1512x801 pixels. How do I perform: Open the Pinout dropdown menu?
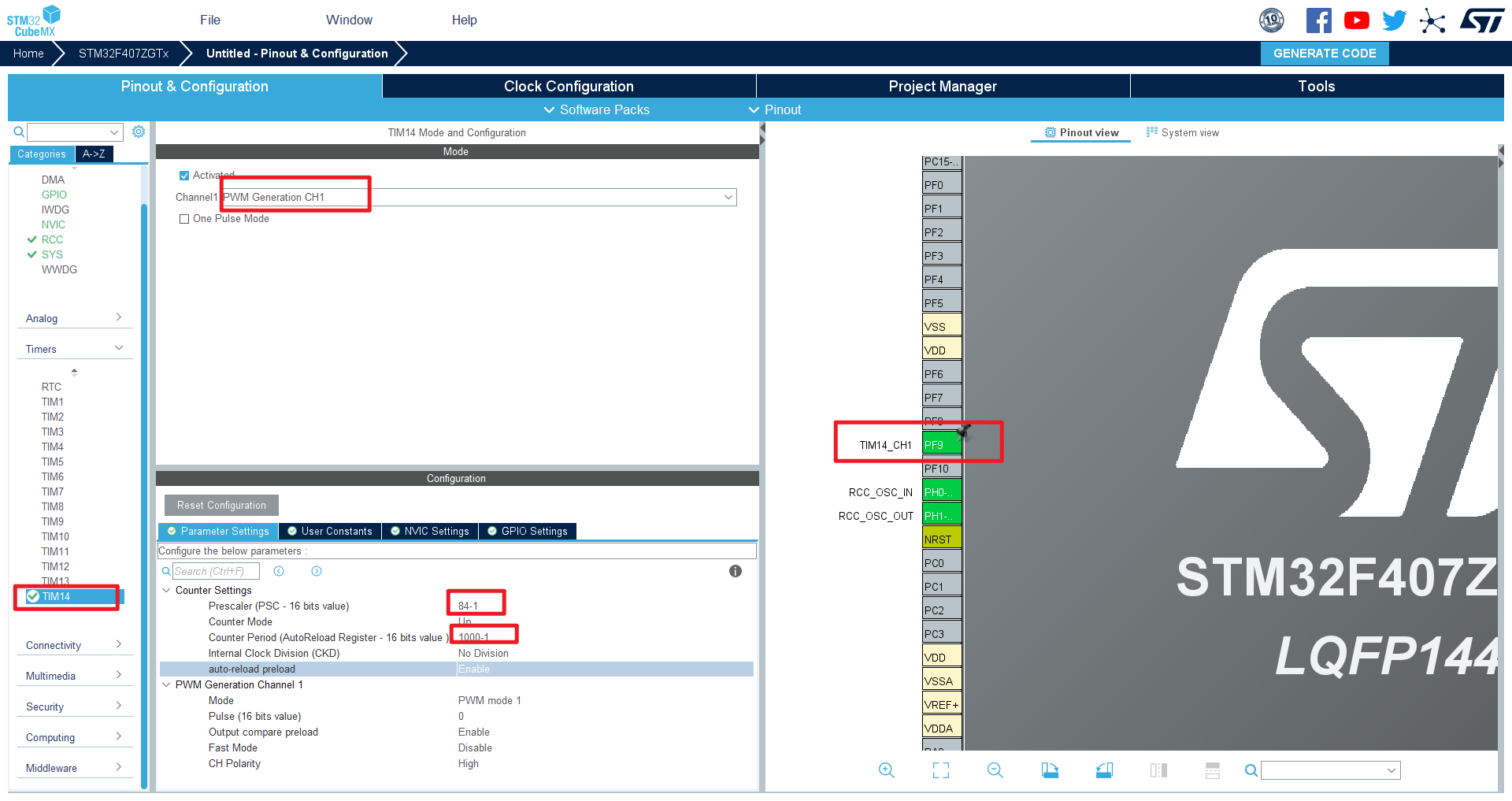(x=774, y=109)
